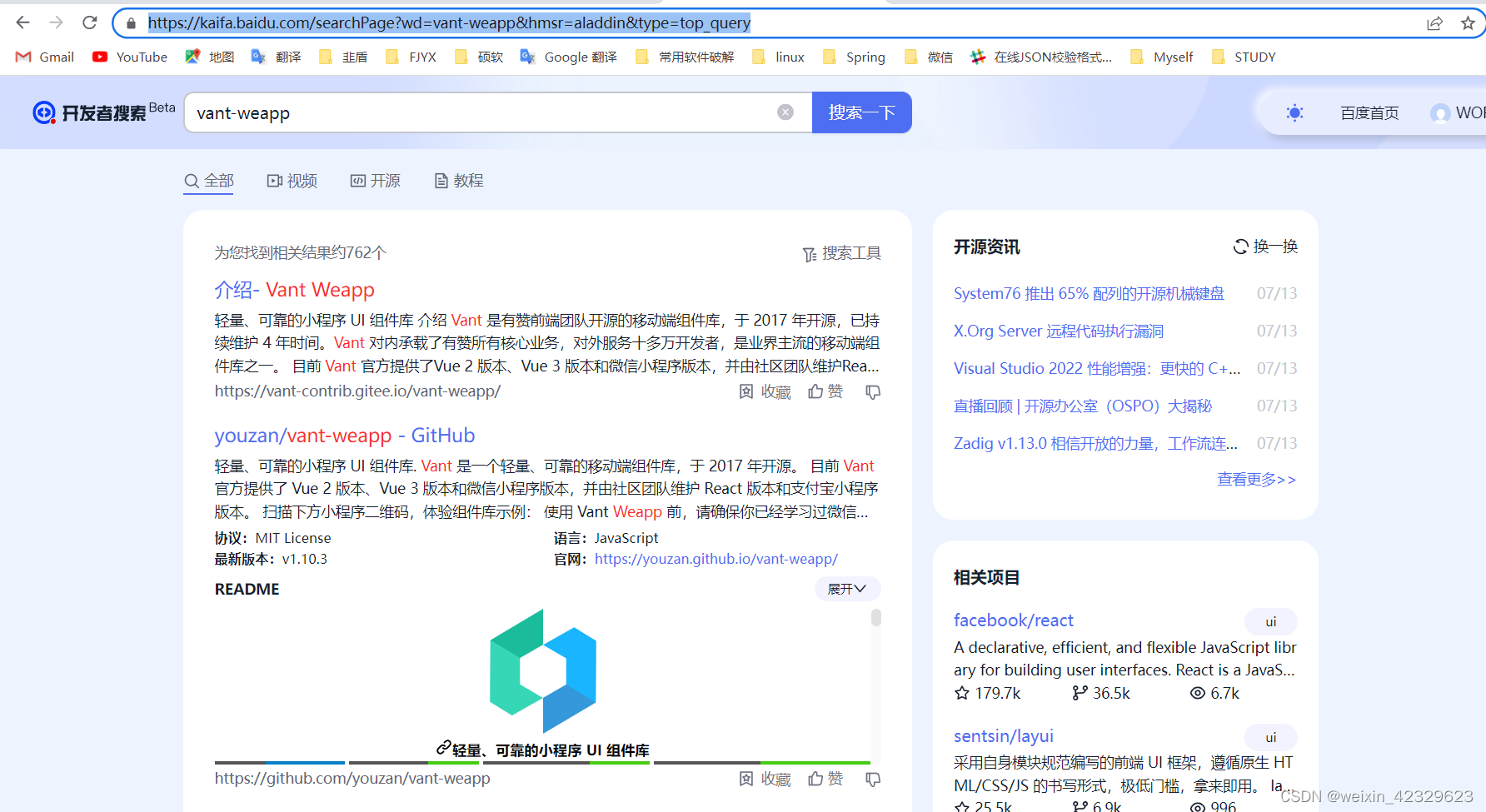Click the Vant hexagon logo in README
Image resolution: width=1486 pixels, height=812 pixels.
543,671
